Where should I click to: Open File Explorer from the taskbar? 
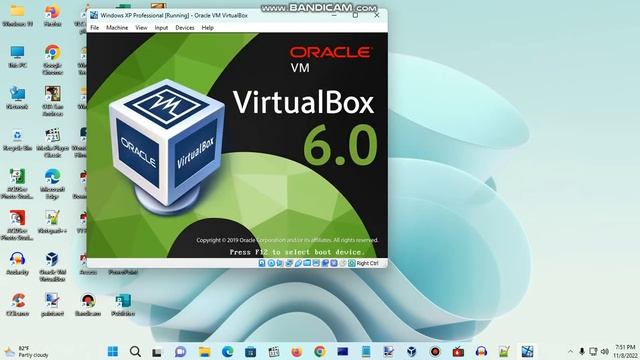pos(204,351)
